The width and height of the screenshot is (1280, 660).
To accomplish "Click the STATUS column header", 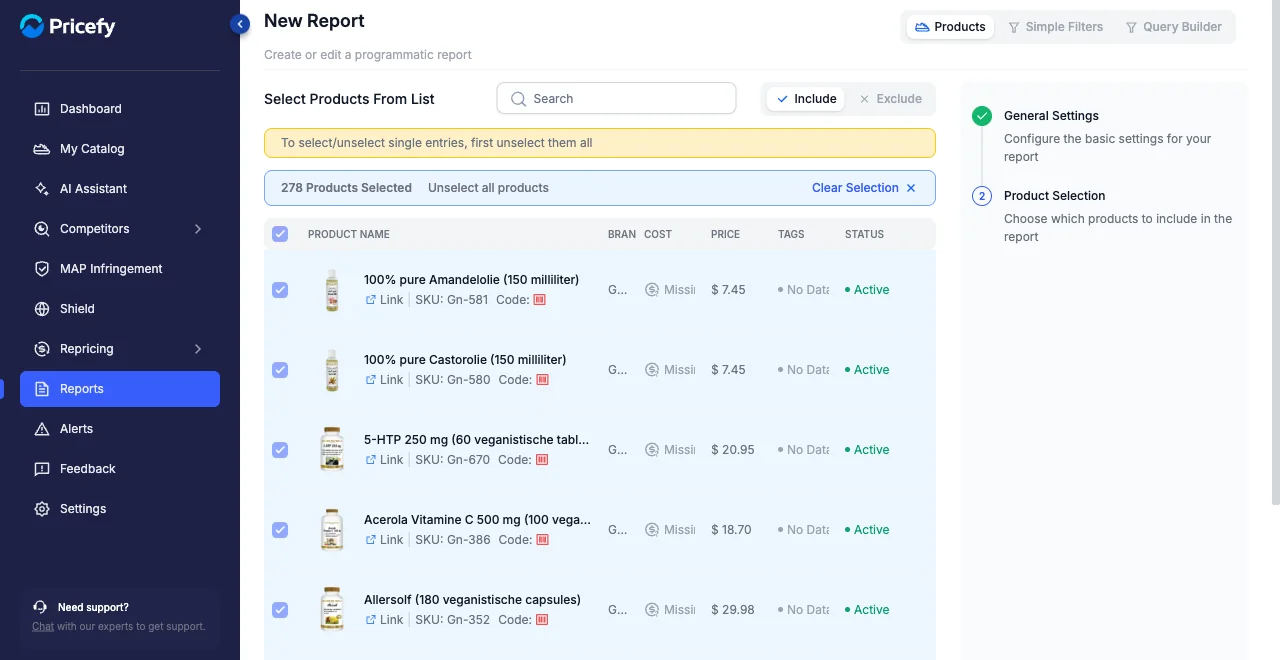I will click(x=864, y=234).
